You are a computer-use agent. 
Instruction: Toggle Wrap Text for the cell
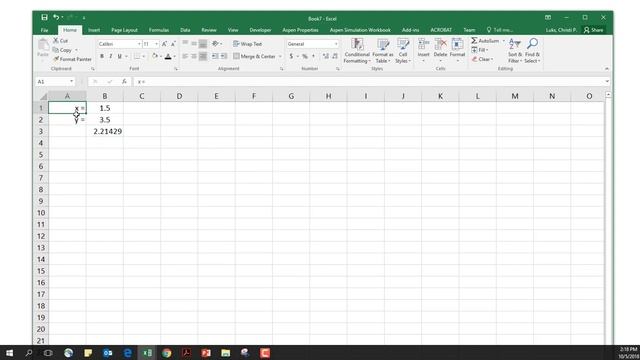(x=248, y=44)
